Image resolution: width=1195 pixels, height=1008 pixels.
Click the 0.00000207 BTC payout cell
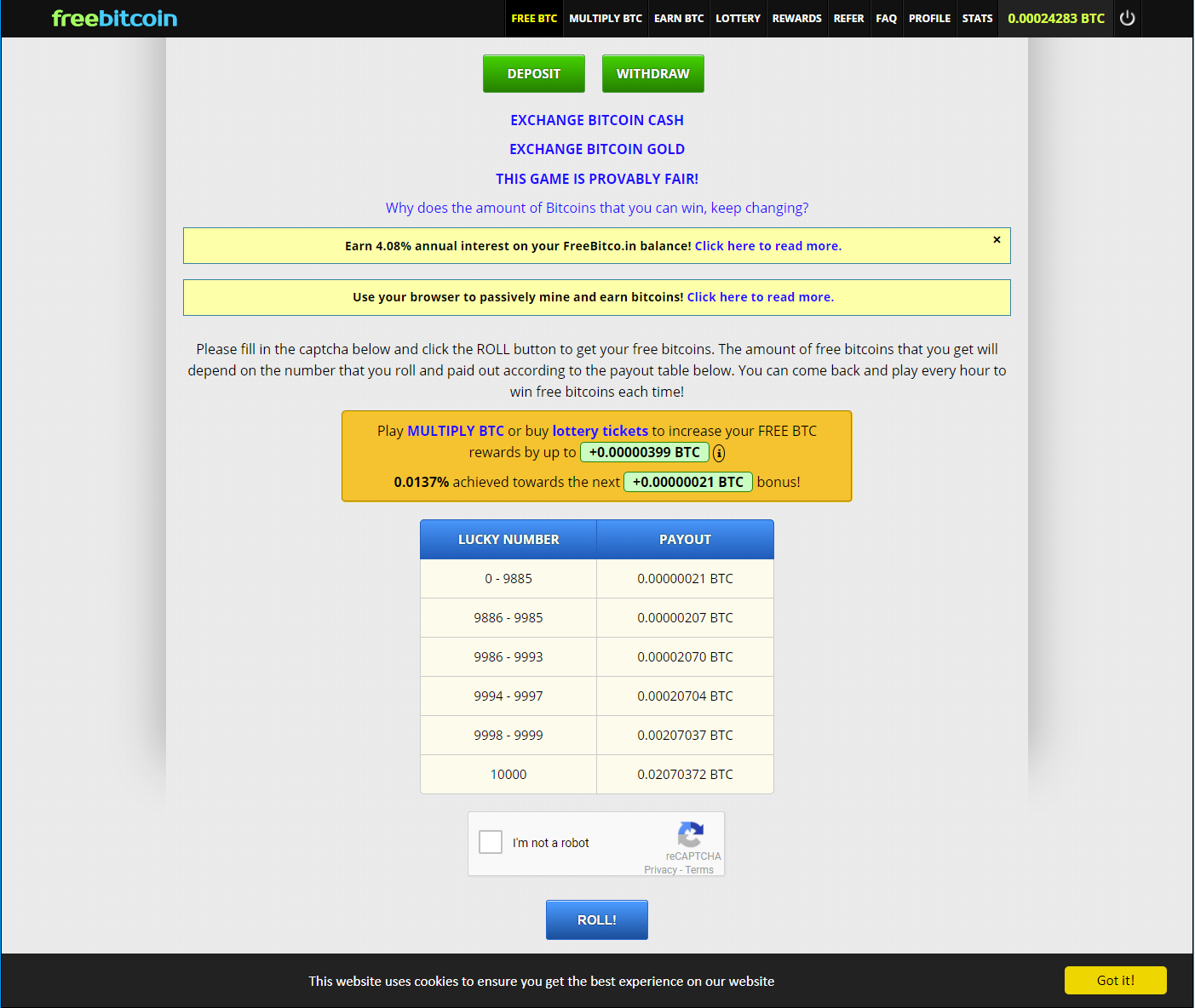685,618
